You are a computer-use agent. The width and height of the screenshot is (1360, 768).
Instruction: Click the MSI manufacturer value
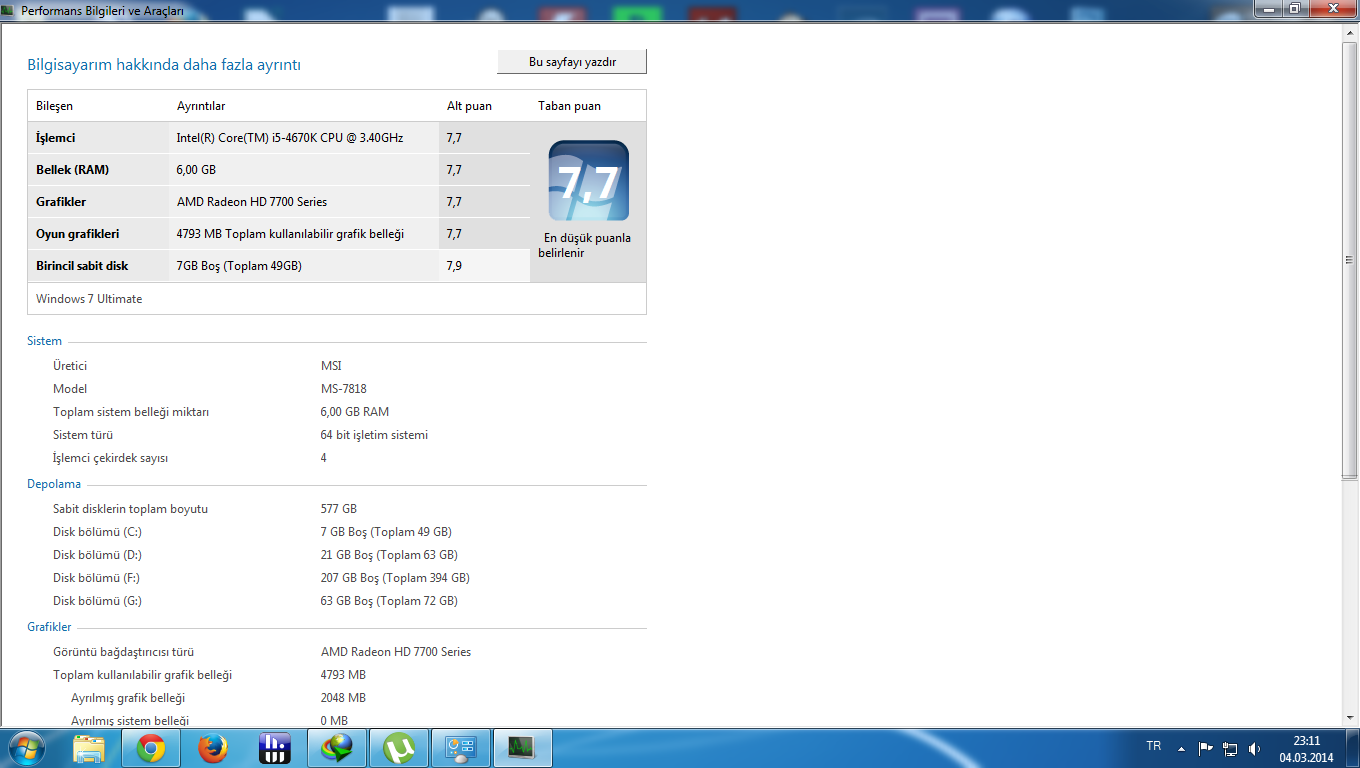coord(331,366)
